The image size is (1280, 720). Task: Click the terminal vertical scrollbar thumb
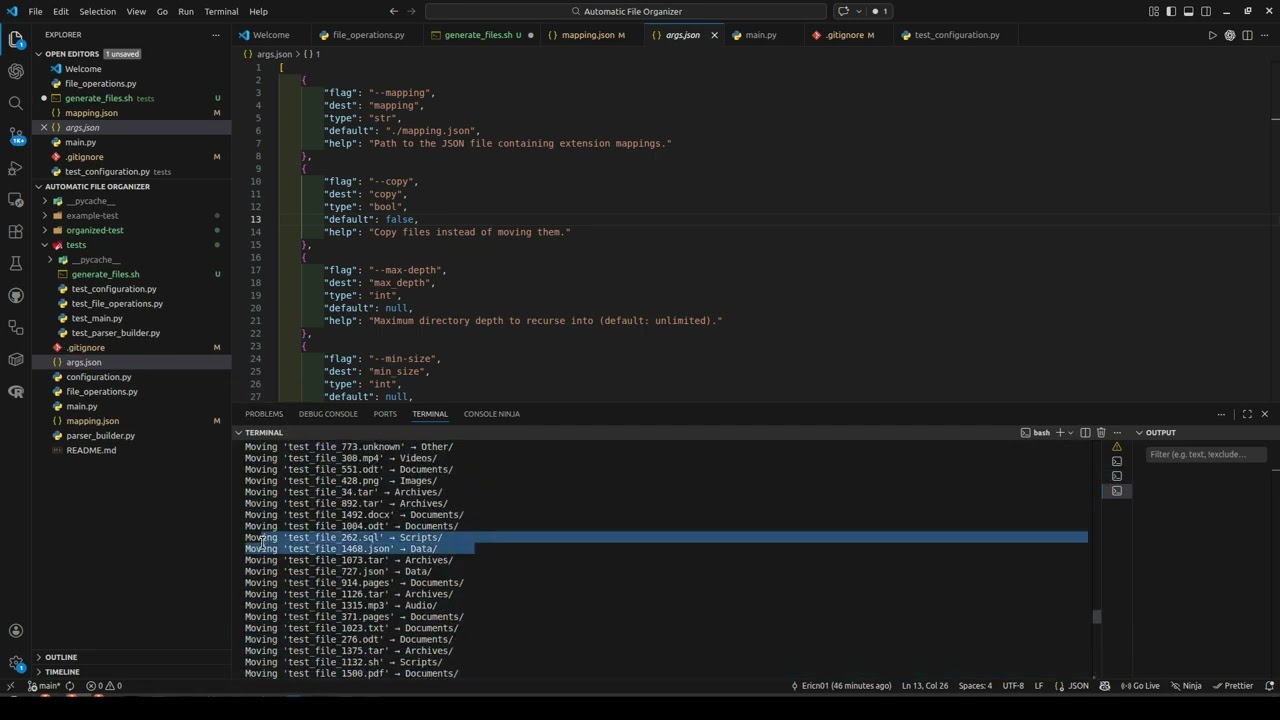(x=1097, y=617)
